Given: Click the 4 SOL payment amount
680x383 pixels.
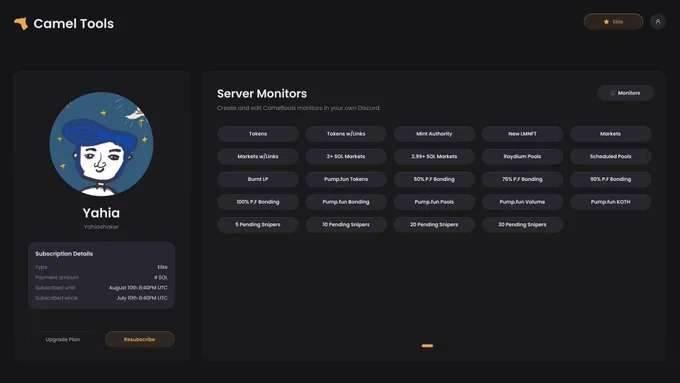Looking at the screenshot, I should 160,277.
